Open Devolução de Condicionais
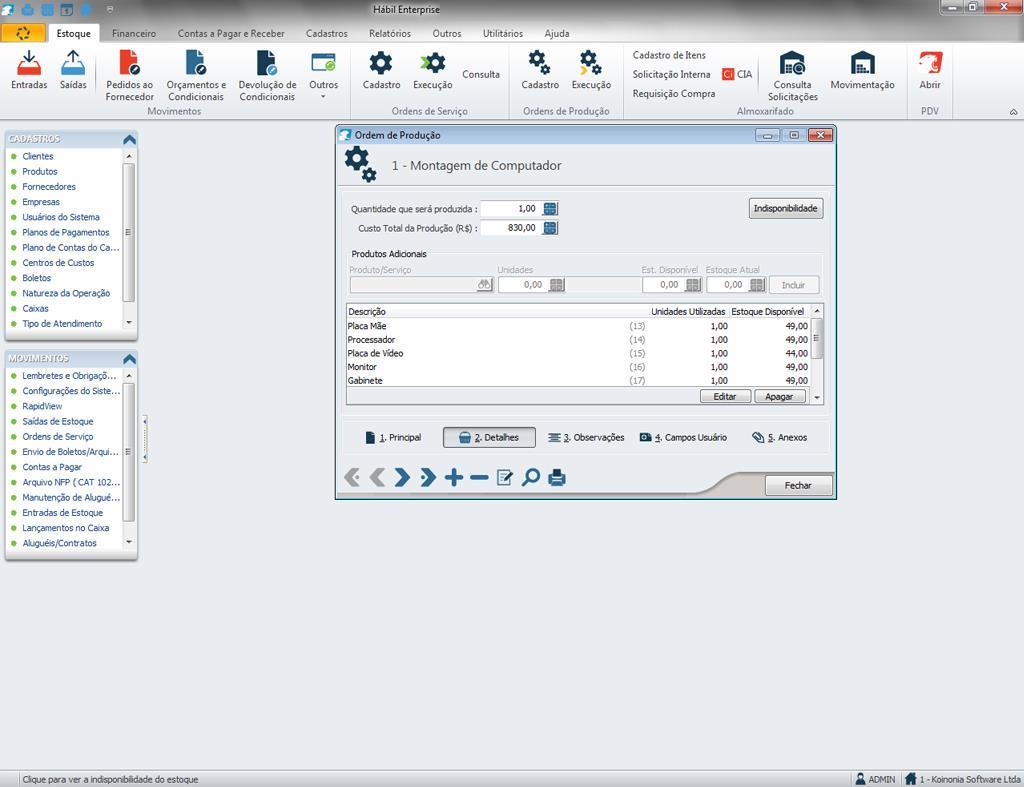Viewport: 1024px width, 787px height. coord(267,76)
